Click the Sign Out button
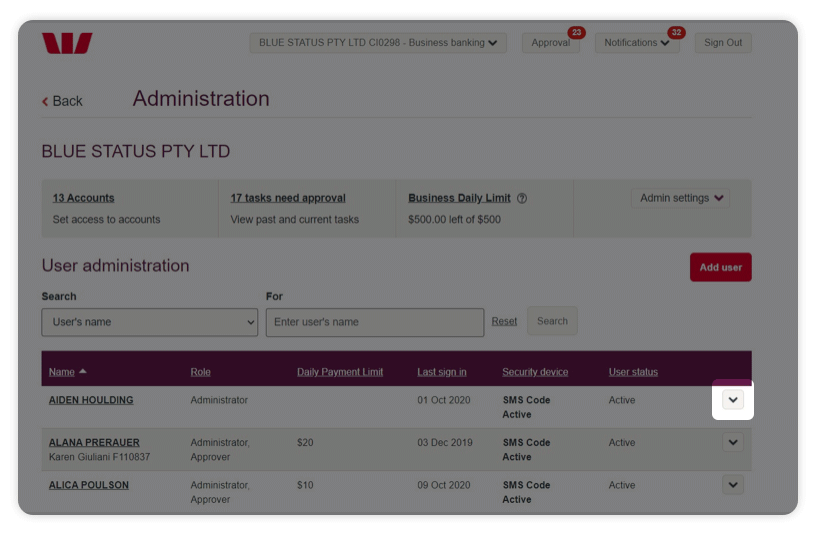This screenshot has width=816, height=537. 723,43
